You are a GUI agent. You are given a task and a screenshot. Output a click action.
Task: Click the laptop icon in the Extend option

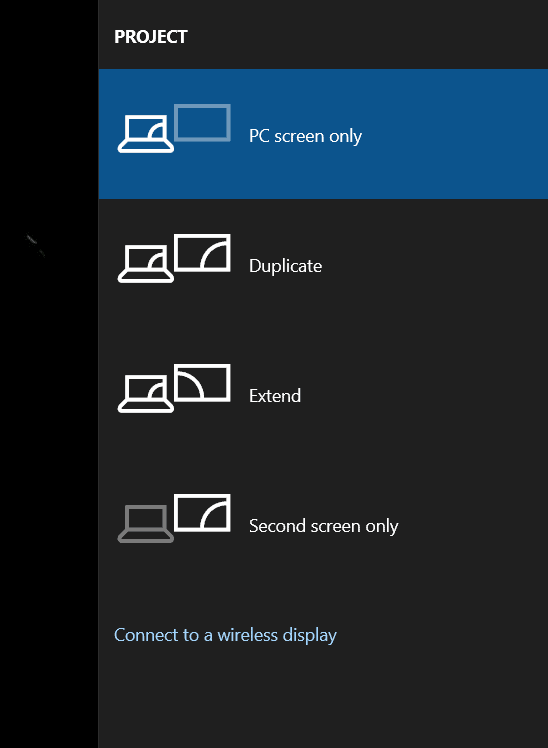(145, 394)
